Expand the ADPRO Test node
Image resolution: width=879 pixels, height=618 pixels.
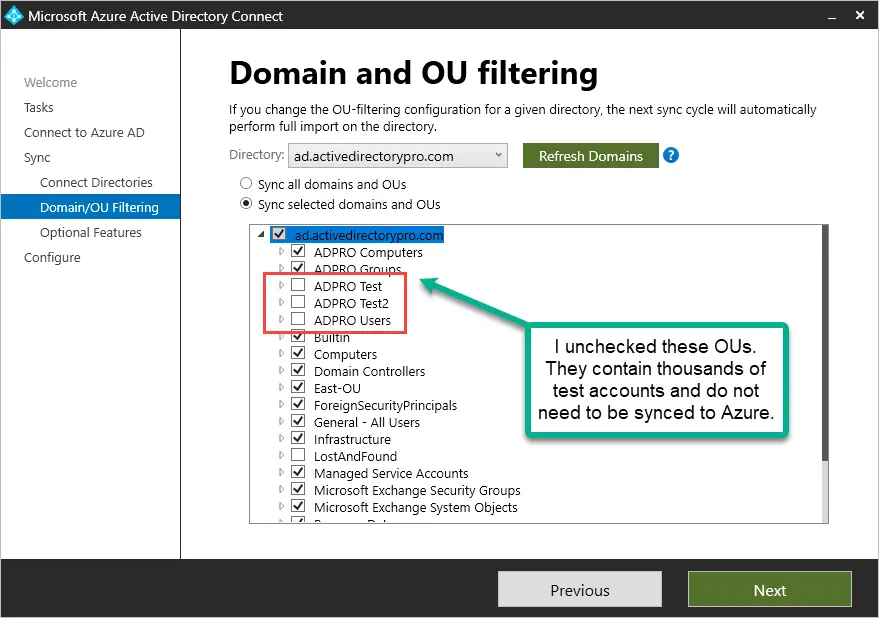[x=281, y=285]
